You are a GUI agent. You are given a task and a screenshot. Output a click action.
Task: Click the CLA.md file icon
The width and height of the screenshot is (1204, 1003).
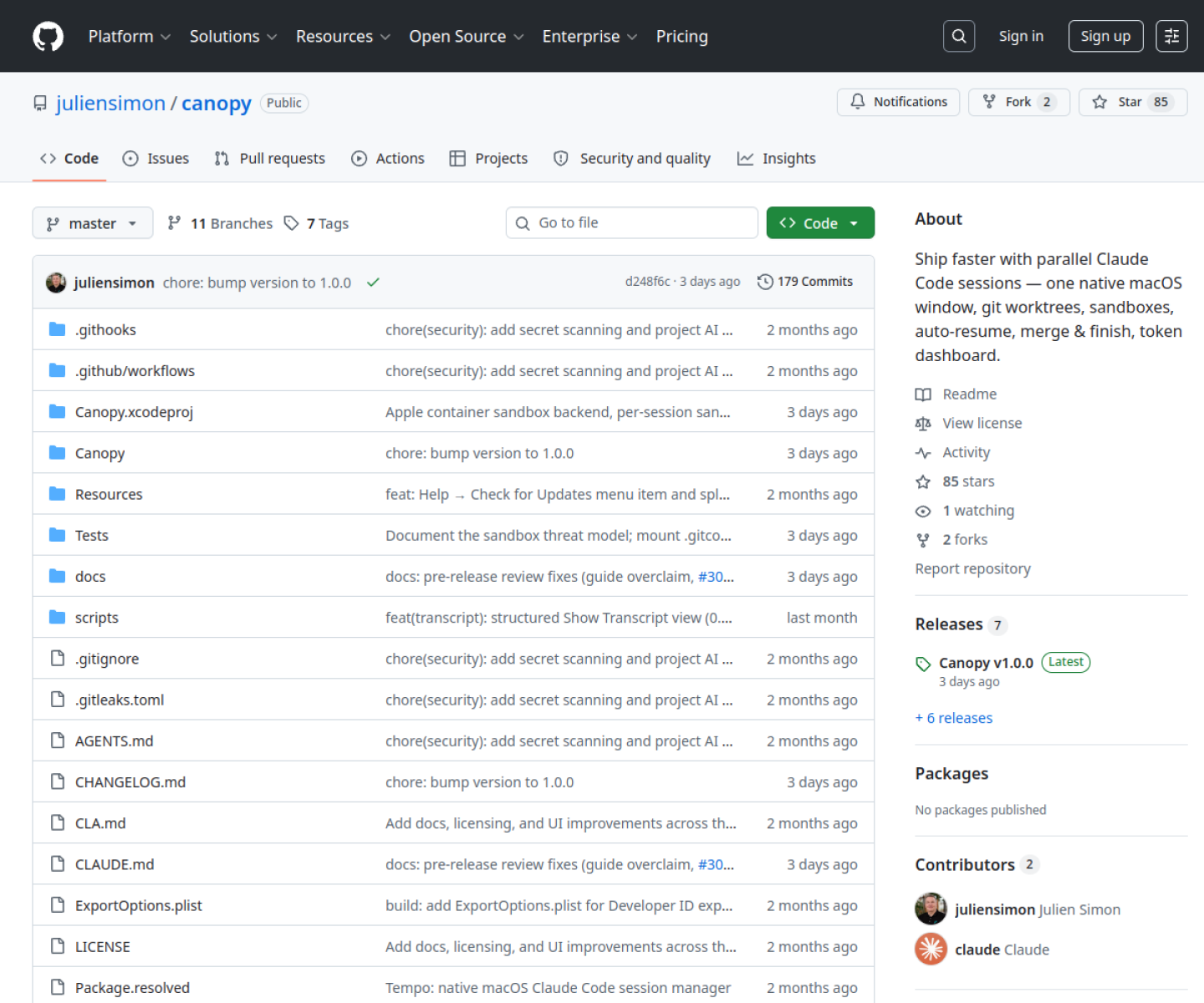pos(57,822)
